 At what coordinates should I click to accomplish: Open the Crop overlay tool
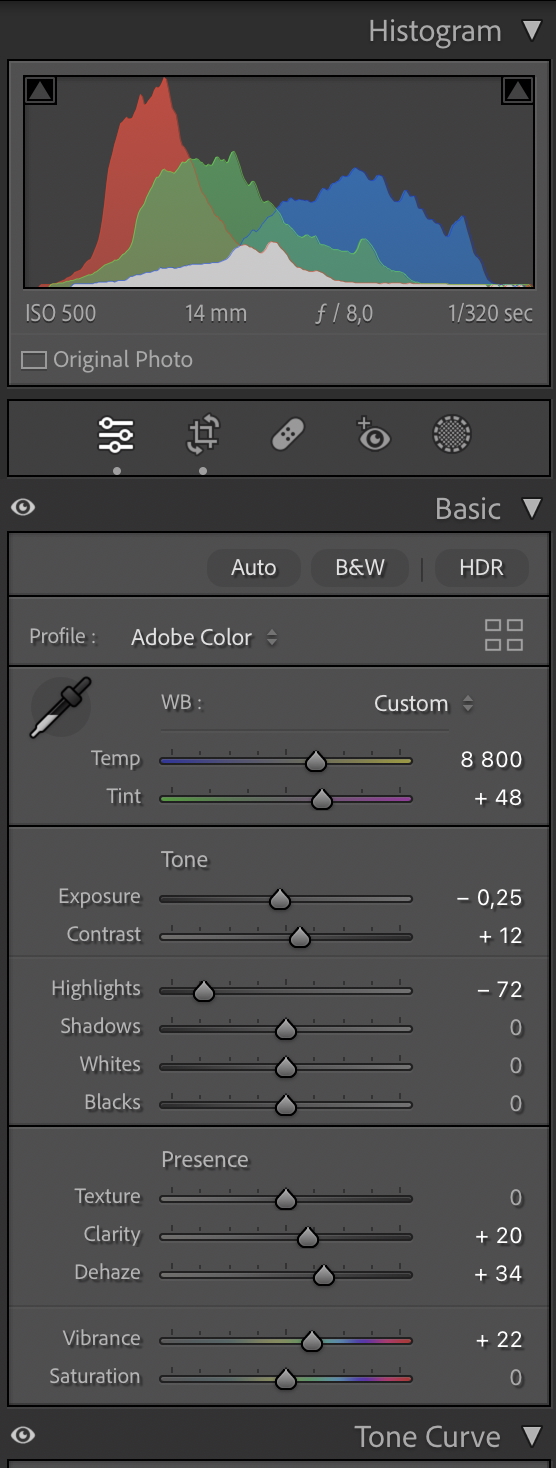203,434
